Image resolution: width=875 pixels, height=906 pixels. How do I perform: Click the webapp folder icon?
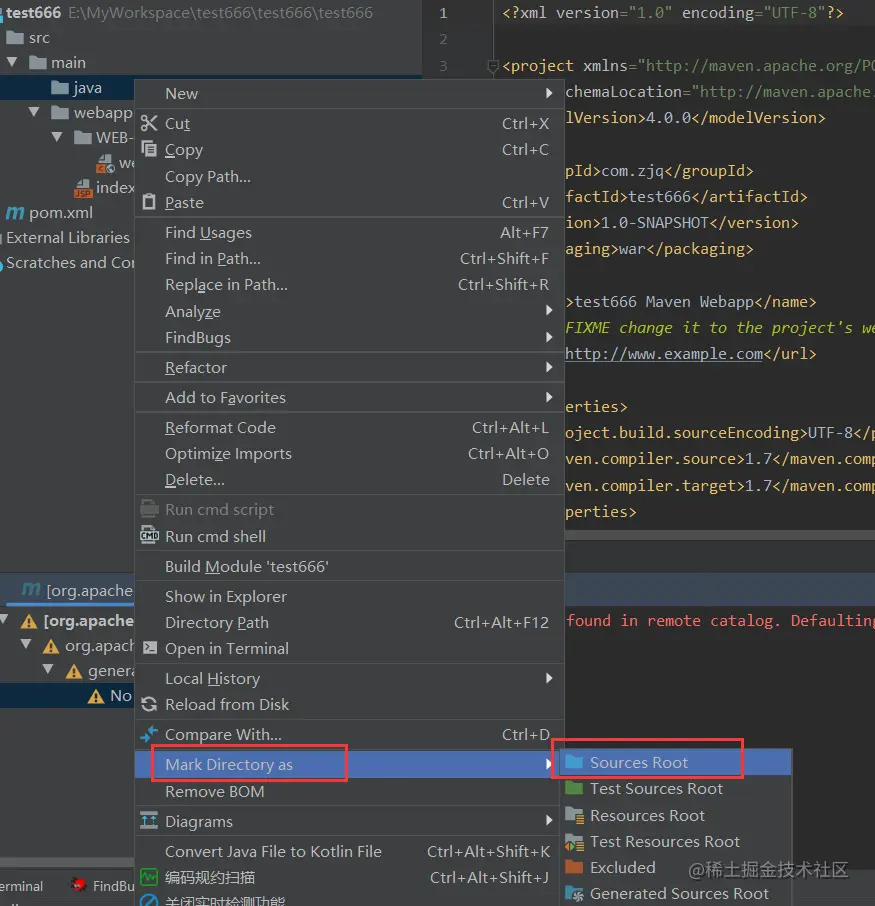(x=60, y=112)
